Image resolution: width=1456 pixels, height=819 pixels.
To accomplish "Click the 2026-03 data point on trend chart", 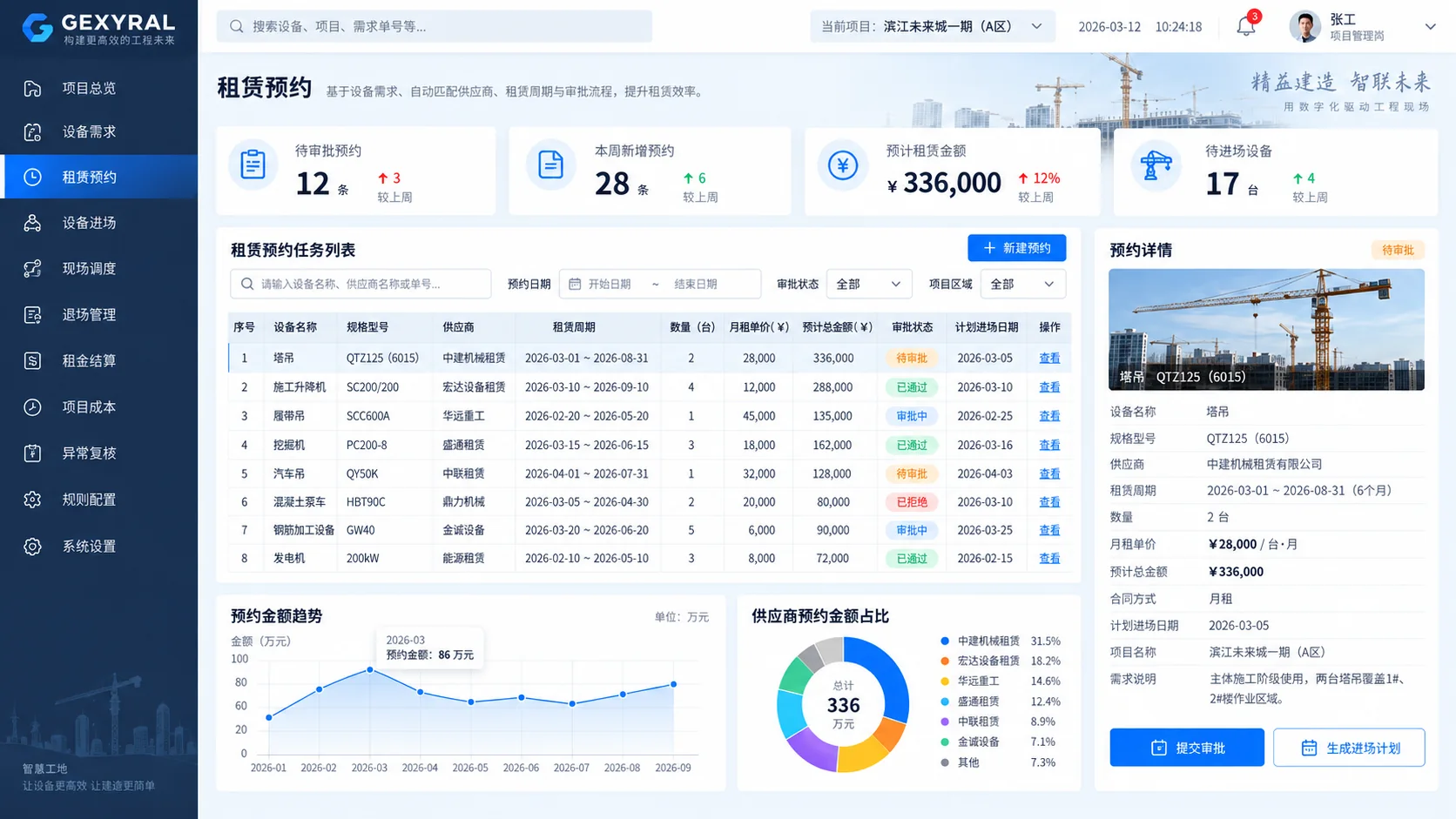I will point(370,669).
